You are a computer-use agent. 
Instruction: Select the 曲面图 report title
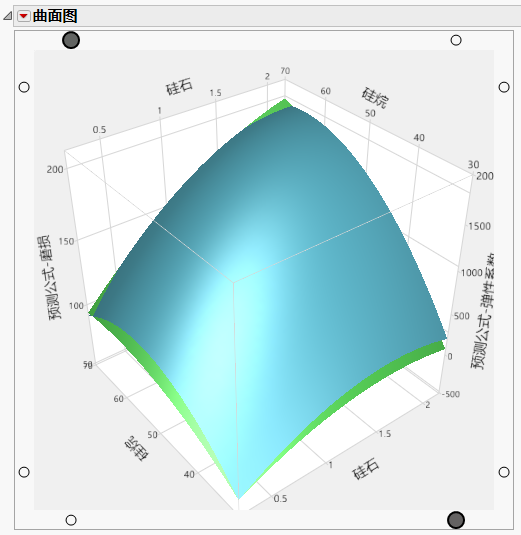pyautogui.click(x=55, y=16)
